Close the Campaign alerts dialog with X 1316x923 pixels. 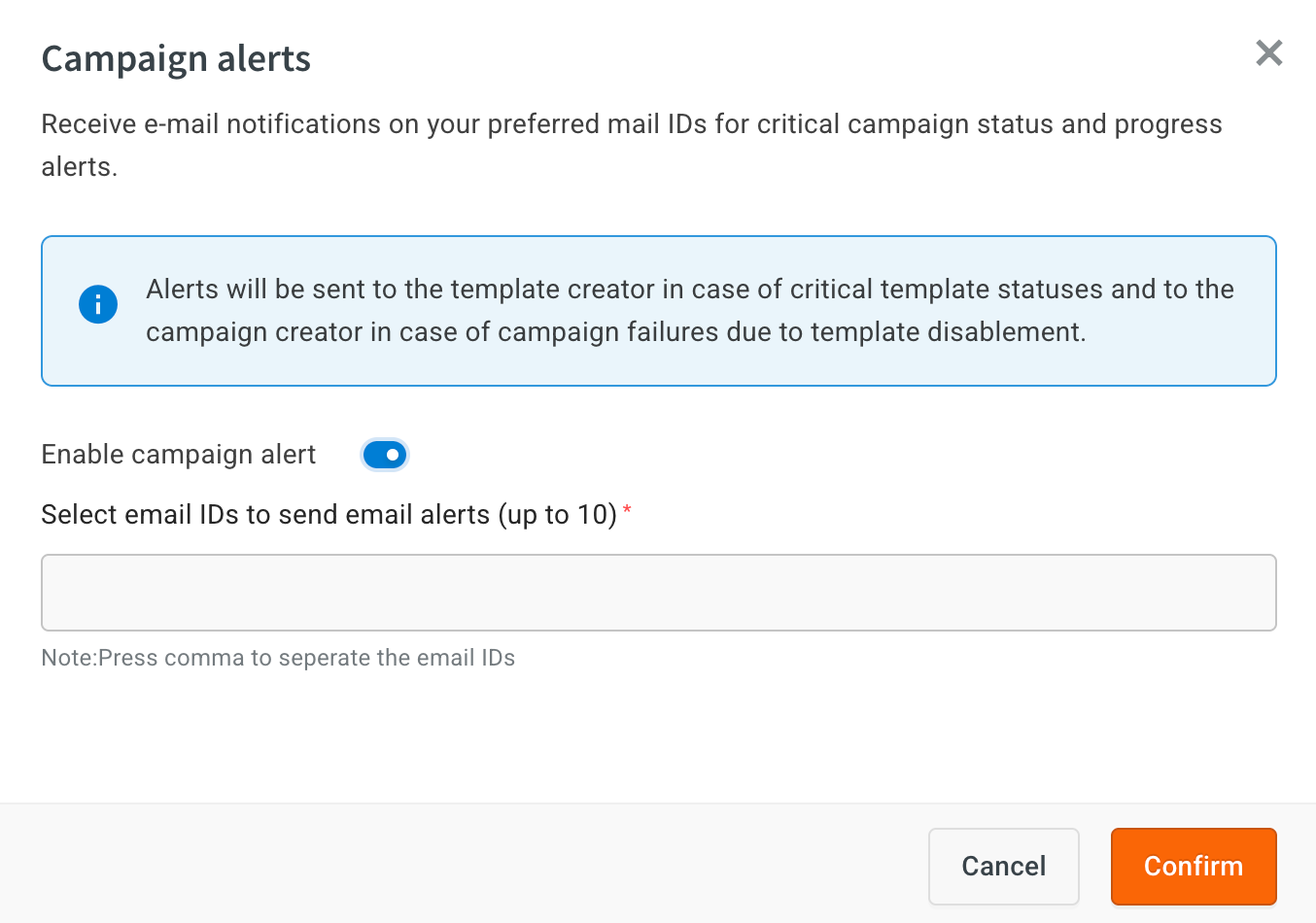(x=1268, y=52)
